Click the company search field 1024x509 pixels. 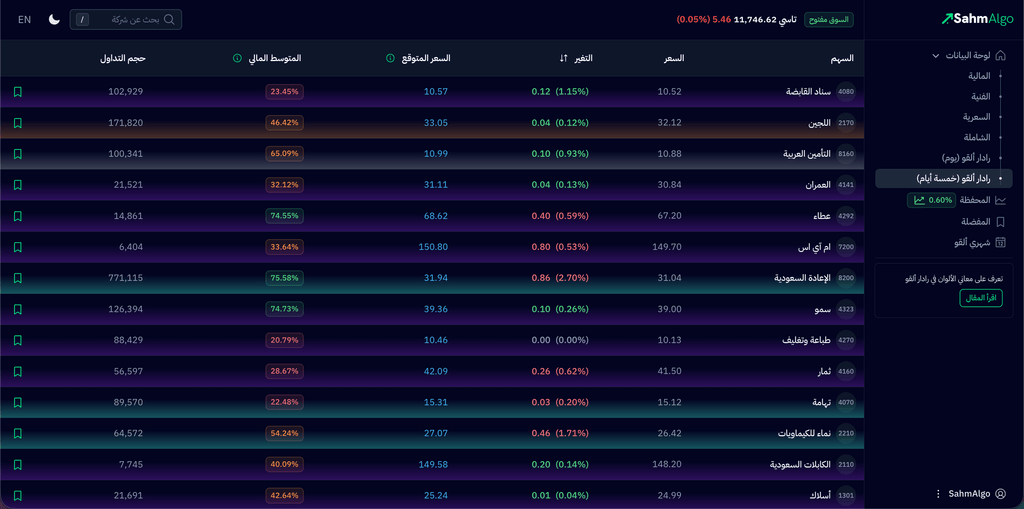coord(126,20)
